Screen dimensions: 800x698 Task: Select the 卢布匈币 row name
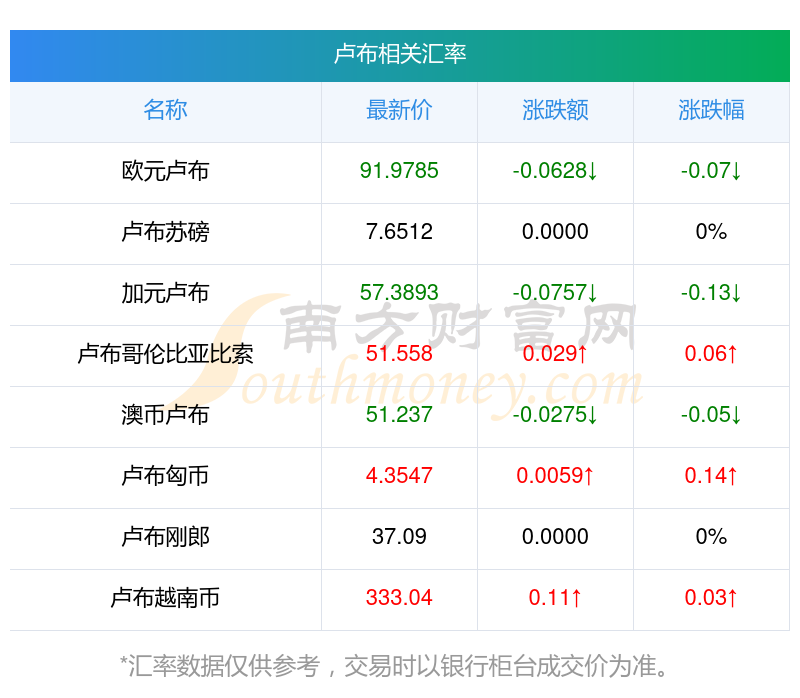point(165,476)
